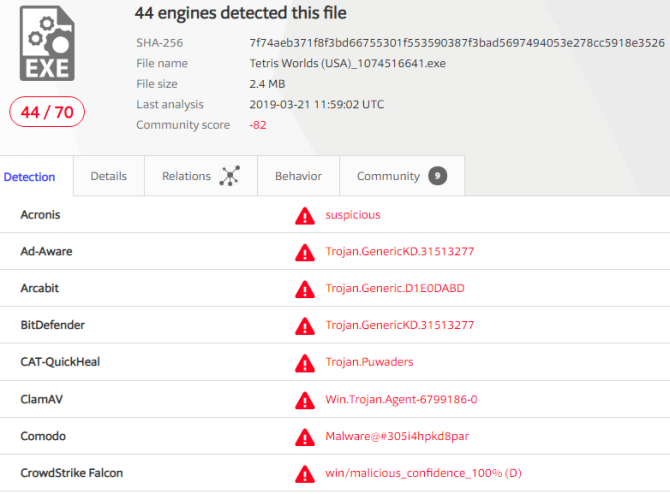Screen dimensions: 670x494
Task: Open the Community tab
Action: pyautogui.click(x=388, y=176)
